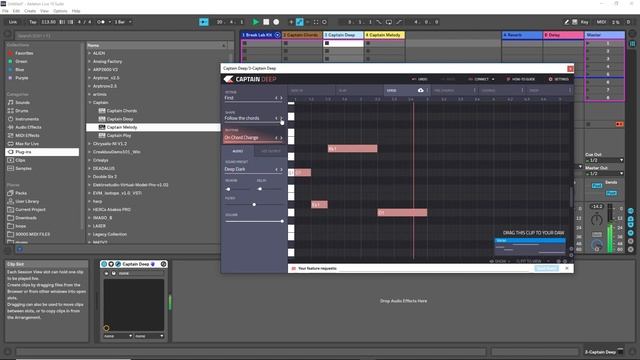Expand the ALIEN plug-in folder
Image resolution: width=640 pixels, height=360 pixels.
89,53
